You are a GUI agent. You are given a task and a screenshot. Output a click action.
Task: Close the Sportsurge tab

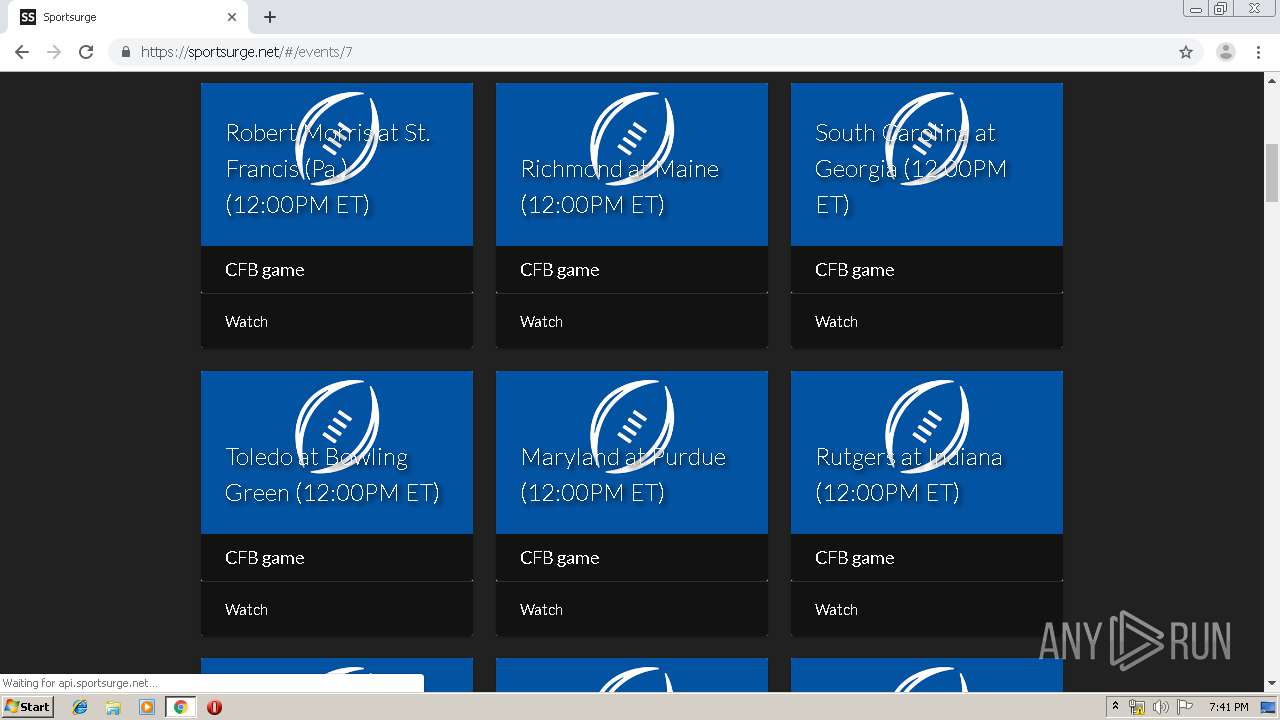tap(232, 17)
